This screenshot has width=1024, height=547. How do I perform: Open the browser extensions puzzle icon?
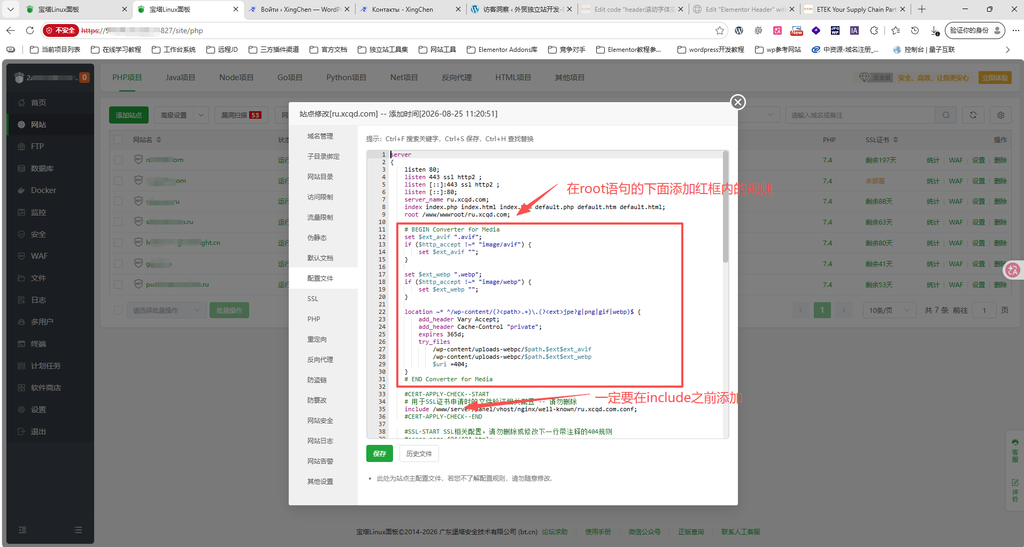coord(874,30)
